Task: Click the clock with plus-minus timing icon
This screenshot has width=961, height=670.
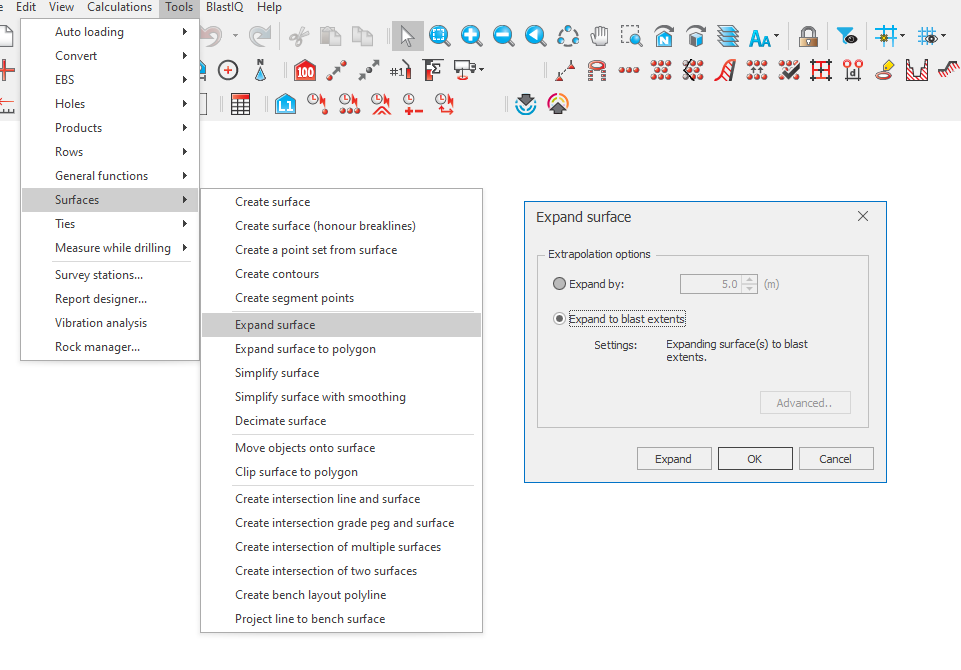Action: coord(413,104)
